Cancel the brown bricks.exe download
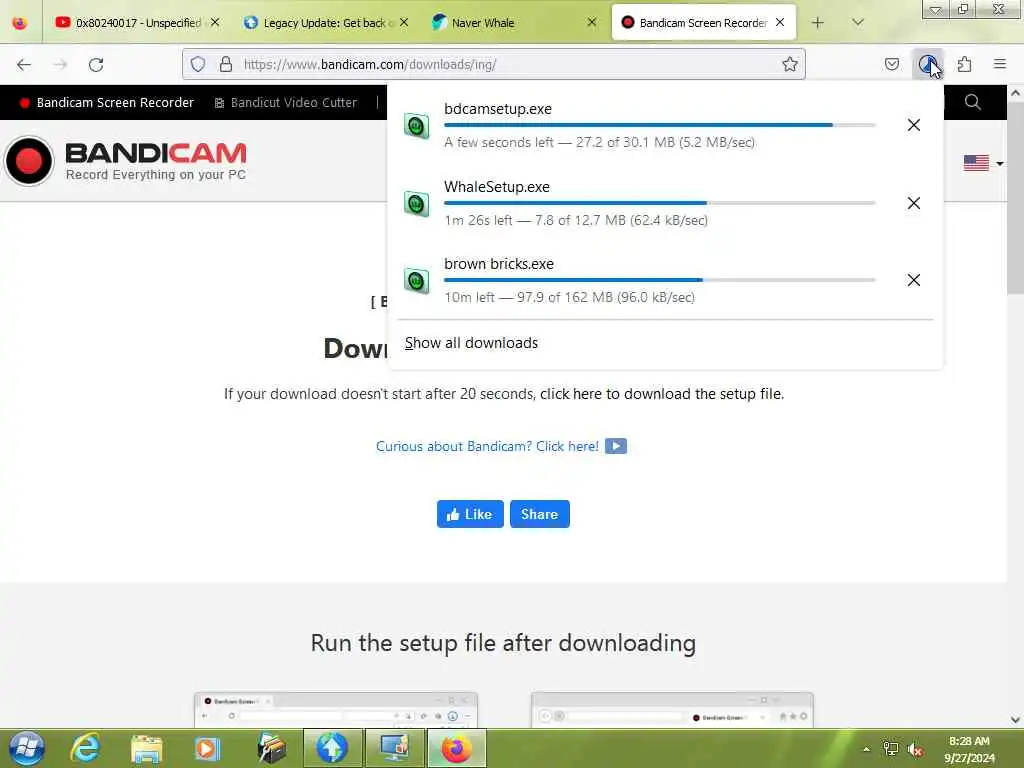This screenshot has height=768, width=1024. click(914, 280)
